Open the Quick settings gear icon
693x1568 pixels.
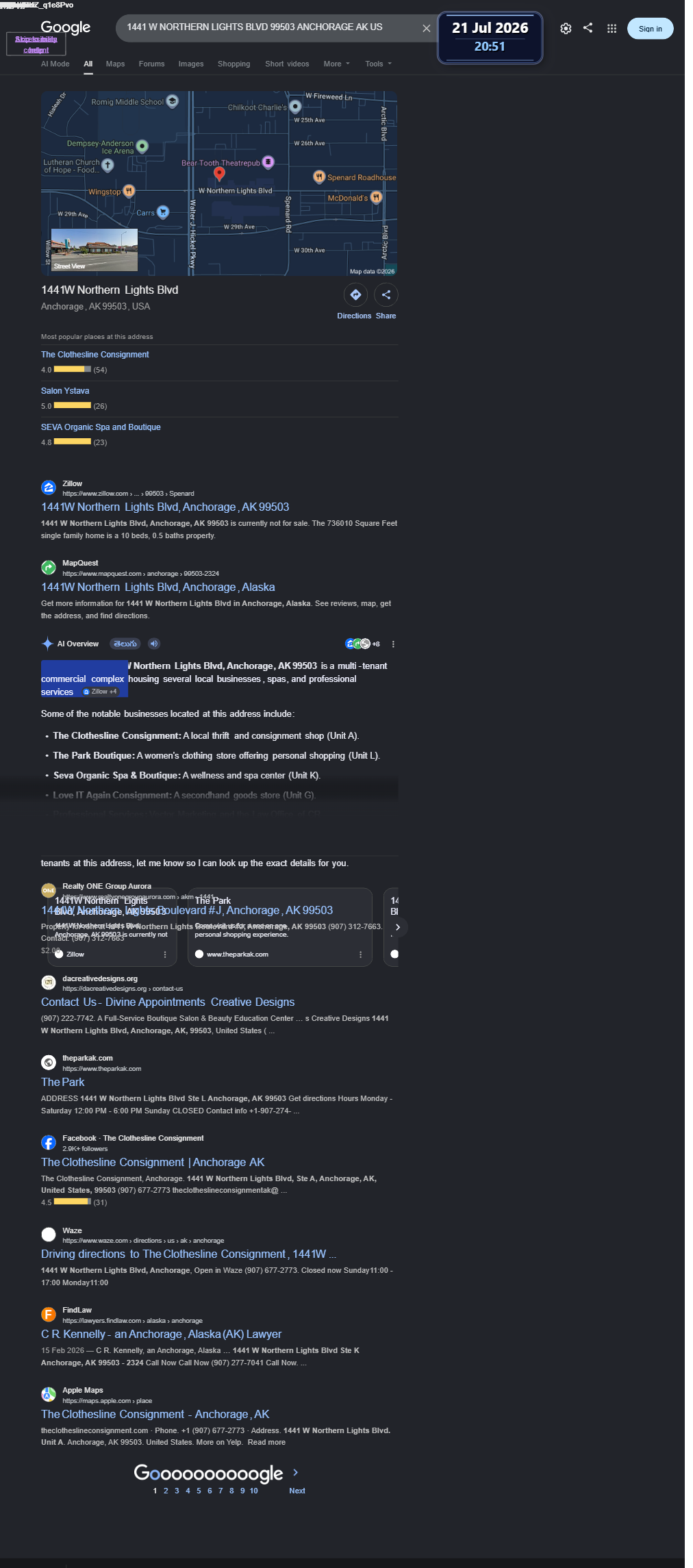[566, 28]
